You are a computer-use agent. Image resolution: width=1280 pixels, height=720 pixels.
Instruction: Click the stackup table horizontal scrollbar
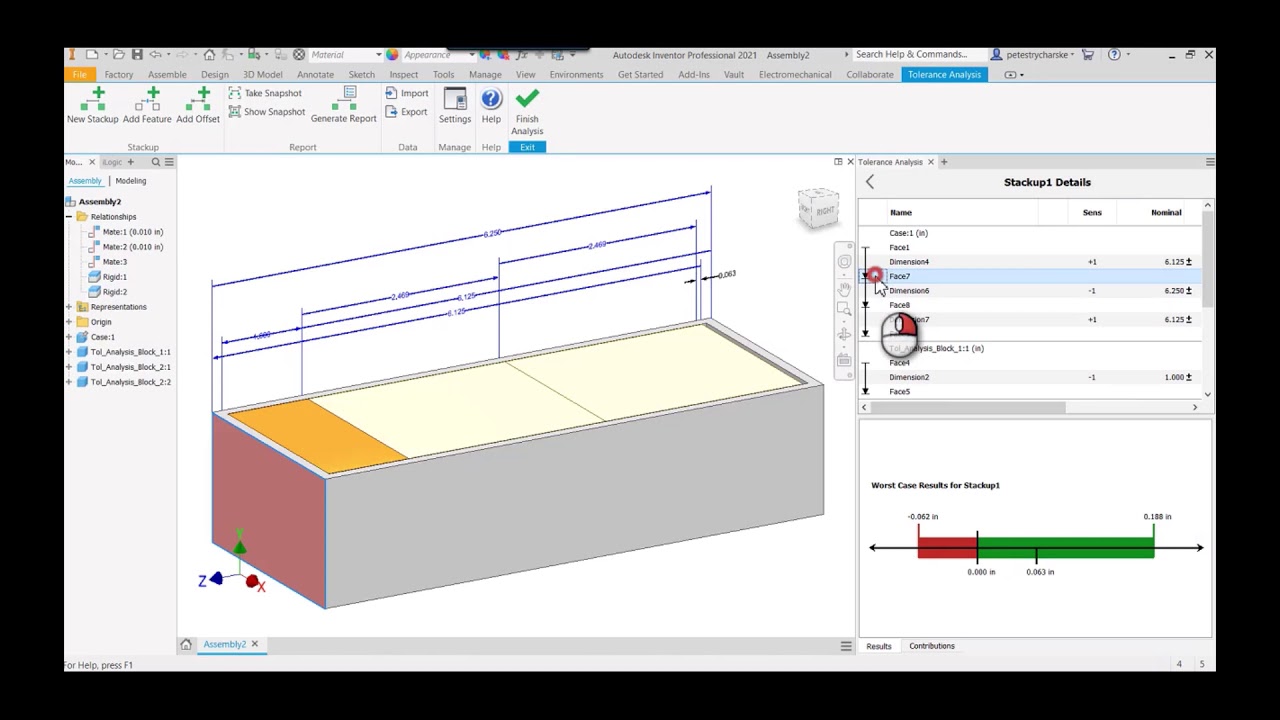(967, 407)
